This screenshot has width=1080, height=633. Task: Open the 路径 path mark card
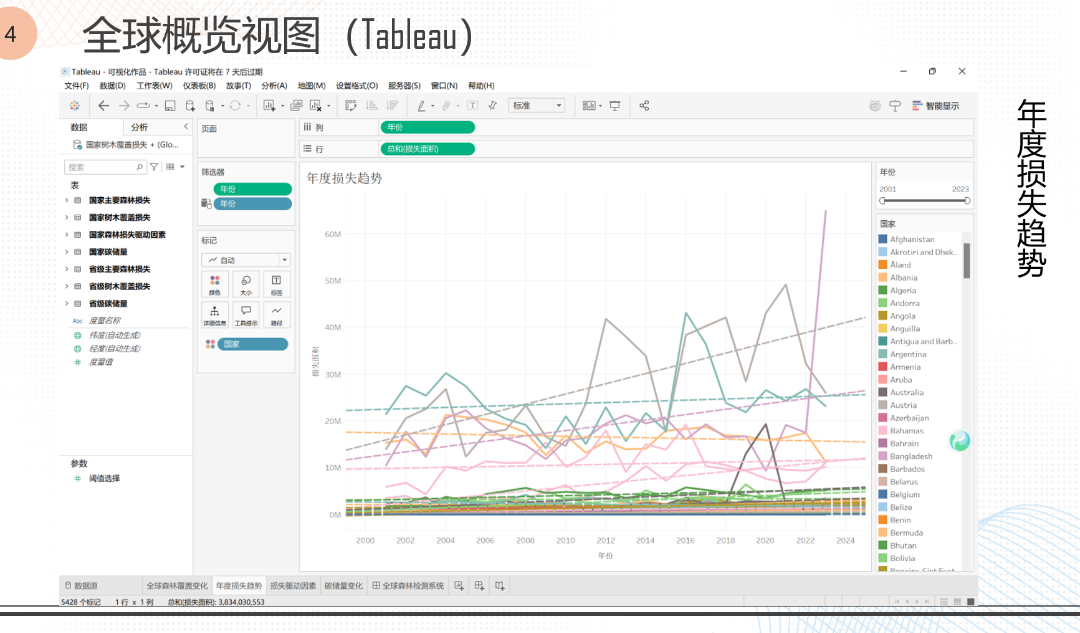[x=276, y=314]
